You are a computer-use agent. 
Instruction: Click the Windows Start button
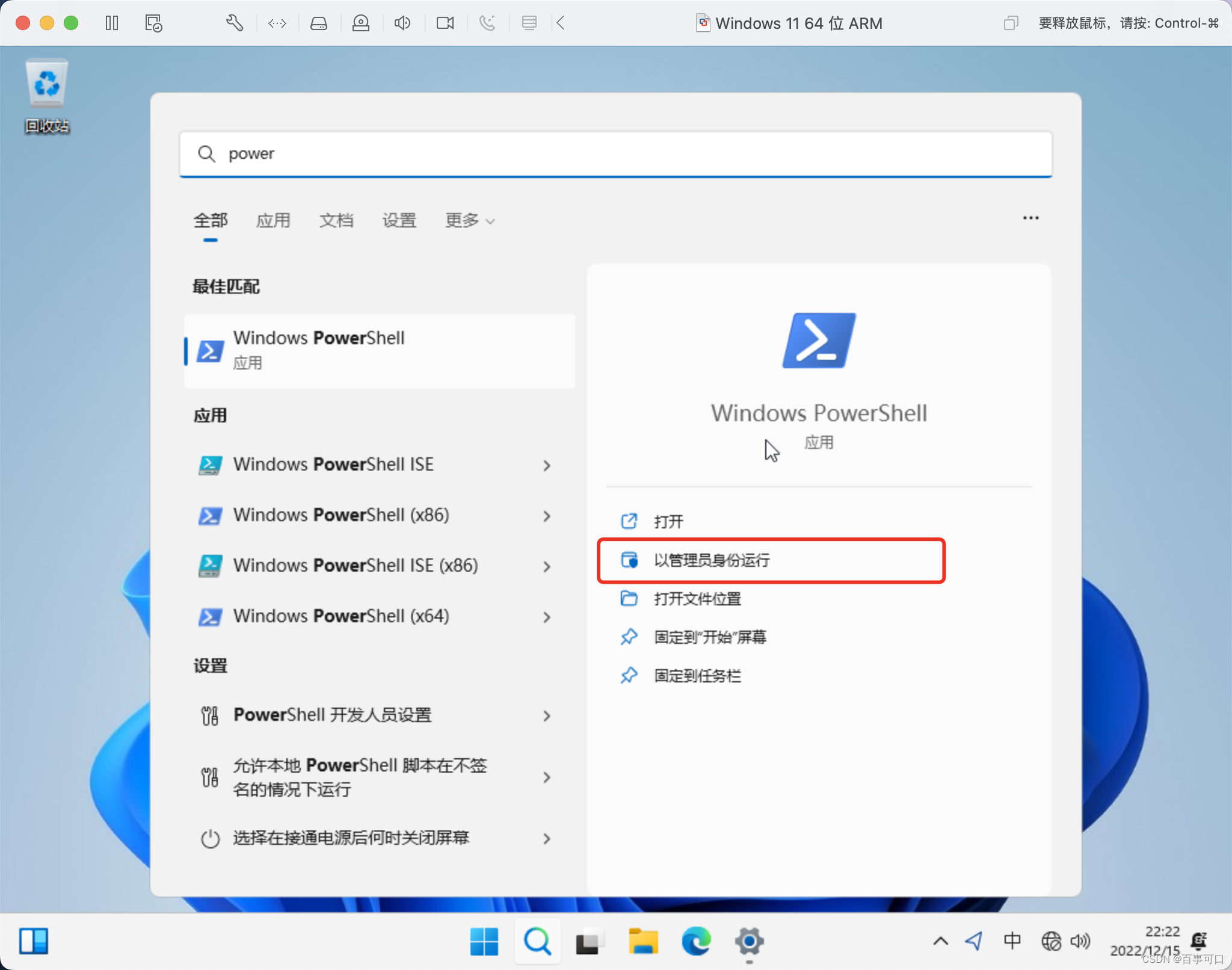[484, 942]
